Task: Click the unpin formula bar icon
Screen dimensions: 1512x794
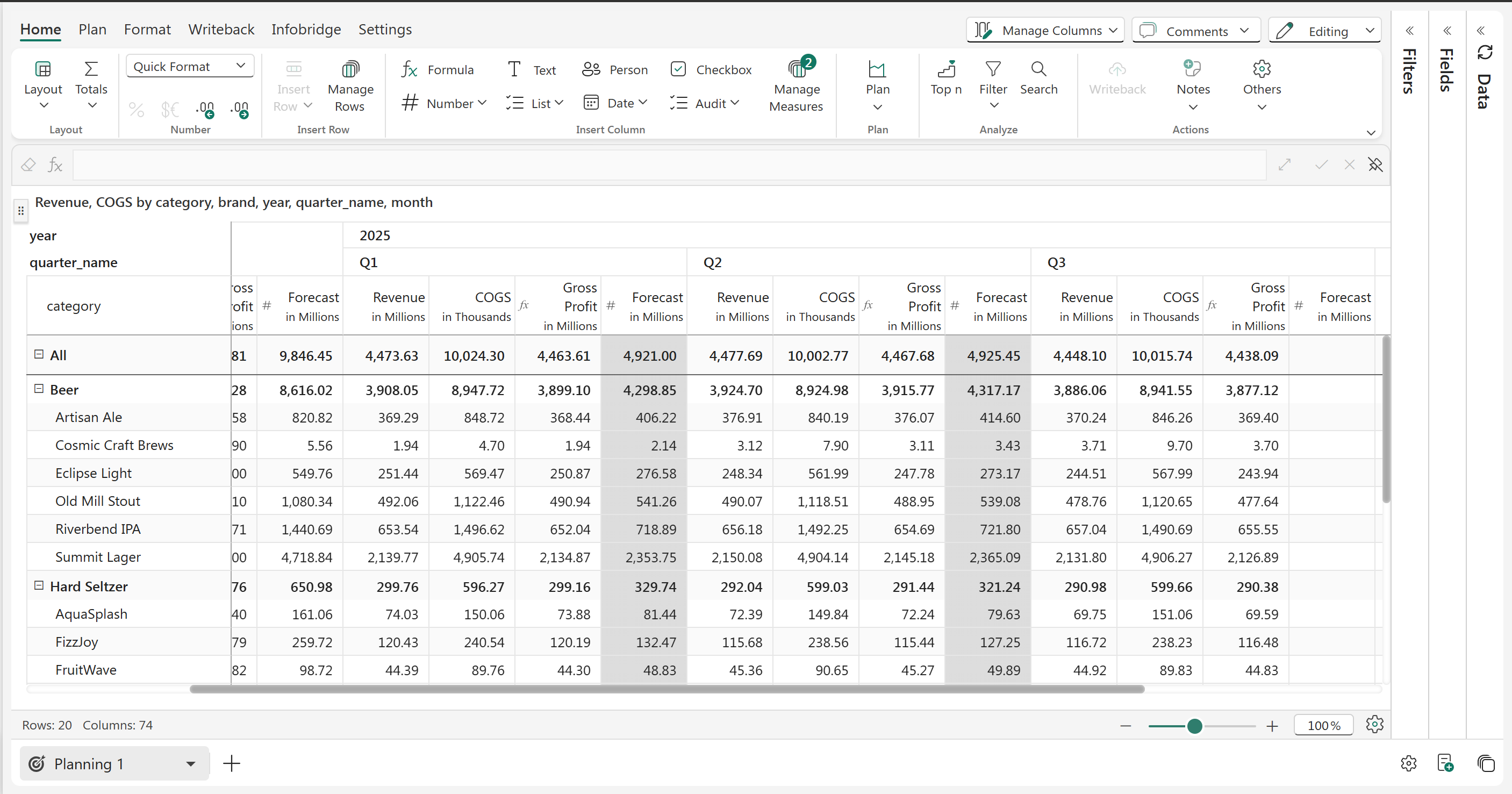Action: [x=1375, y=165]
